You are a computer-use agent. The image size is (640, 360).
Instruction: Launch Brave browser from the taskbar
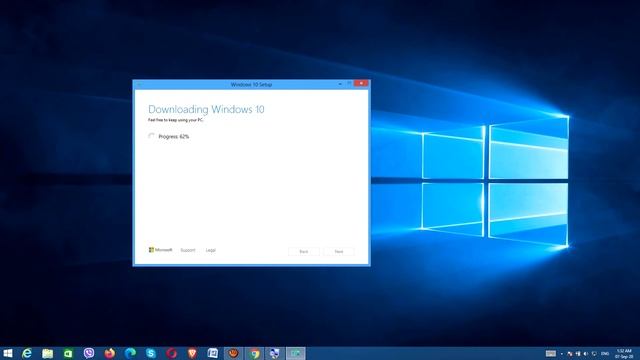pos(192,353)
